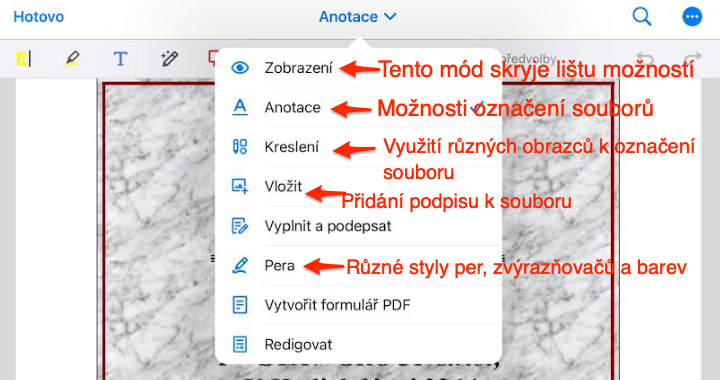Screen dimensions: 720x380
Task: Open the more options ellipsis button
Action: [x=692, y=17]
